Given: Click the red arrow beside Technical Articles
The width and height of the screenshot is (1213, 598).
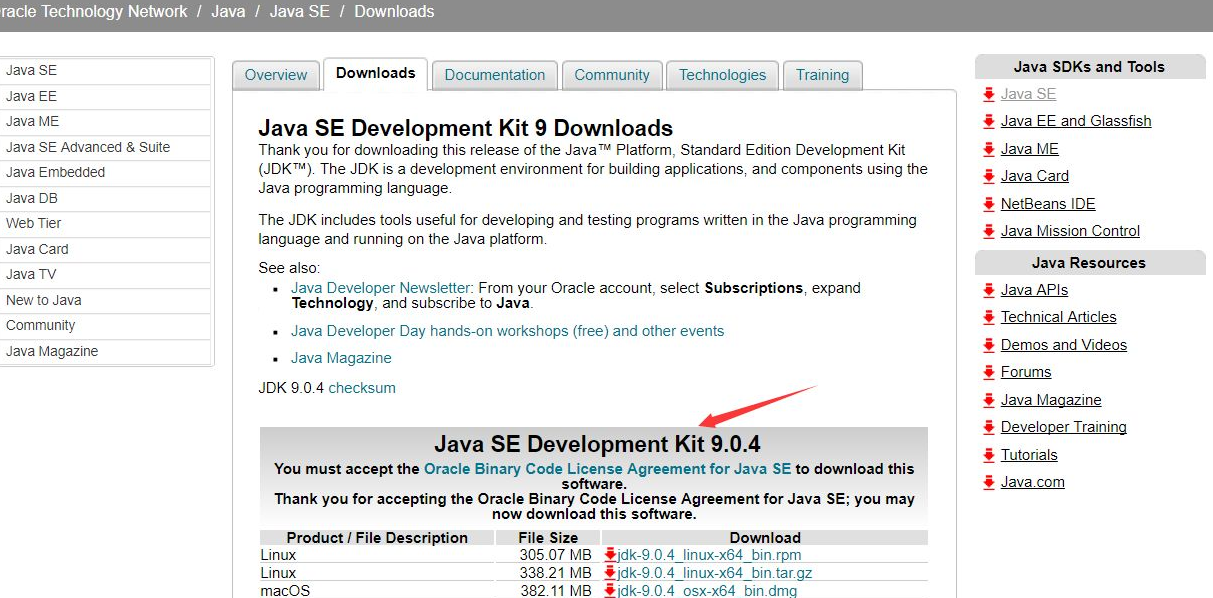Looking at the screenshot, I should [988, 317].
